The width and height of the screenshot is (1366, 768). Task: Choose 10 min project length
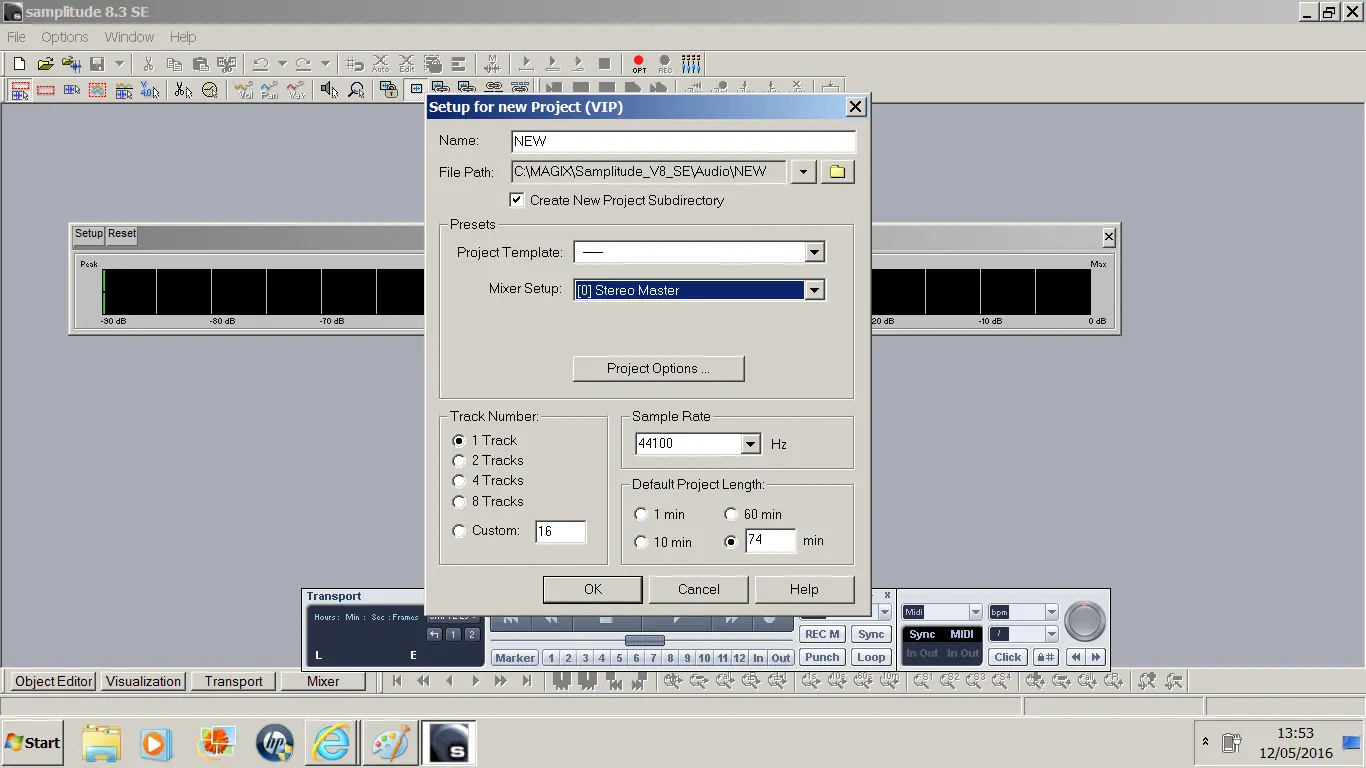(x=641, y=542)
